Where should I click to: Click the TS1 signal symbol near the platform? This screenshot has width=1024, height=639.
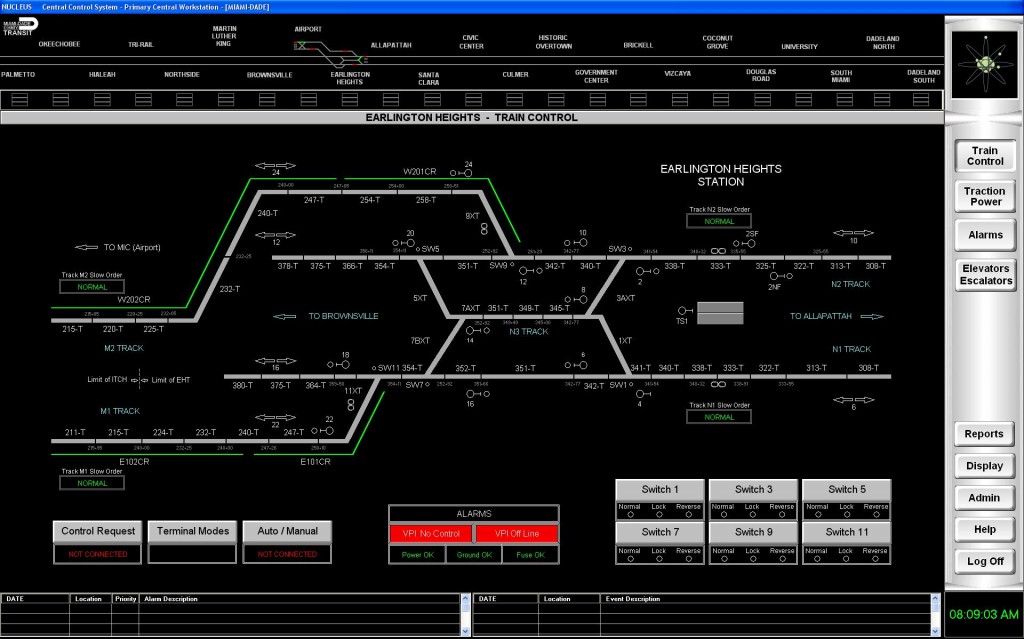(684, 310)
